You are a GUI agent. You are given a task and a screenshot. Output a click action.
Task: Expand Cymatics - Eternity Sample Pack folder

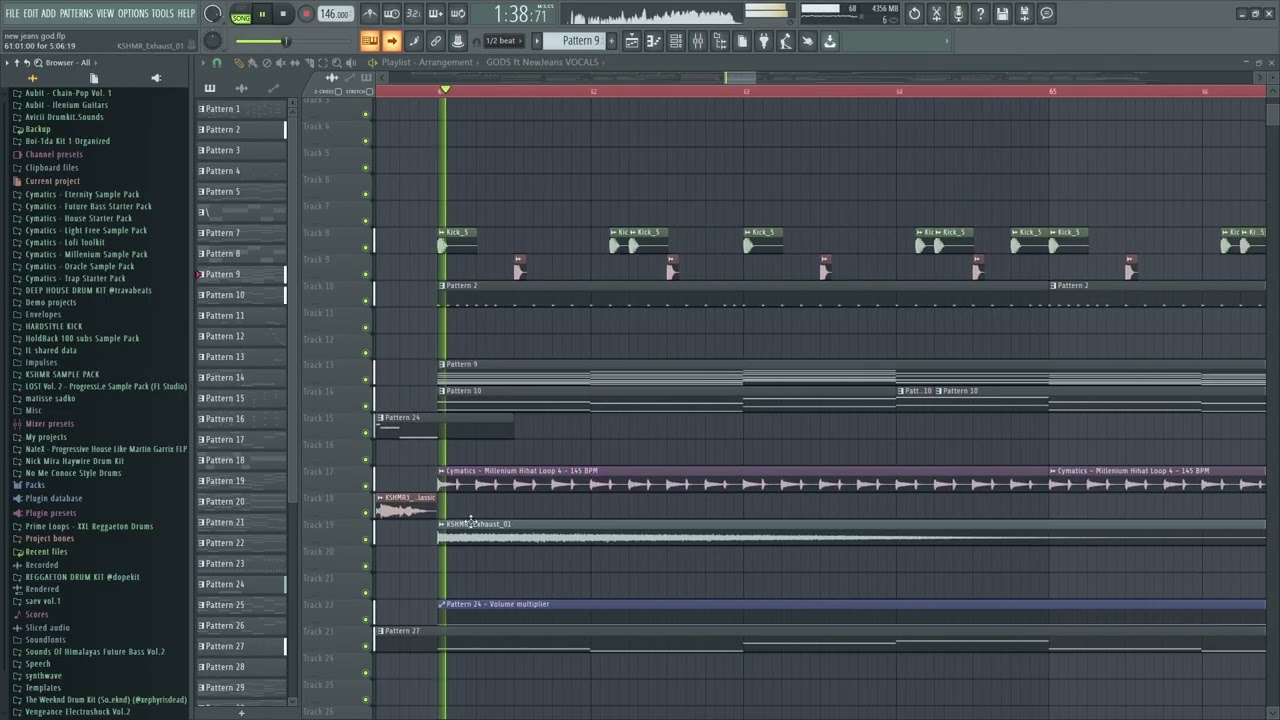tap(82, 194)
